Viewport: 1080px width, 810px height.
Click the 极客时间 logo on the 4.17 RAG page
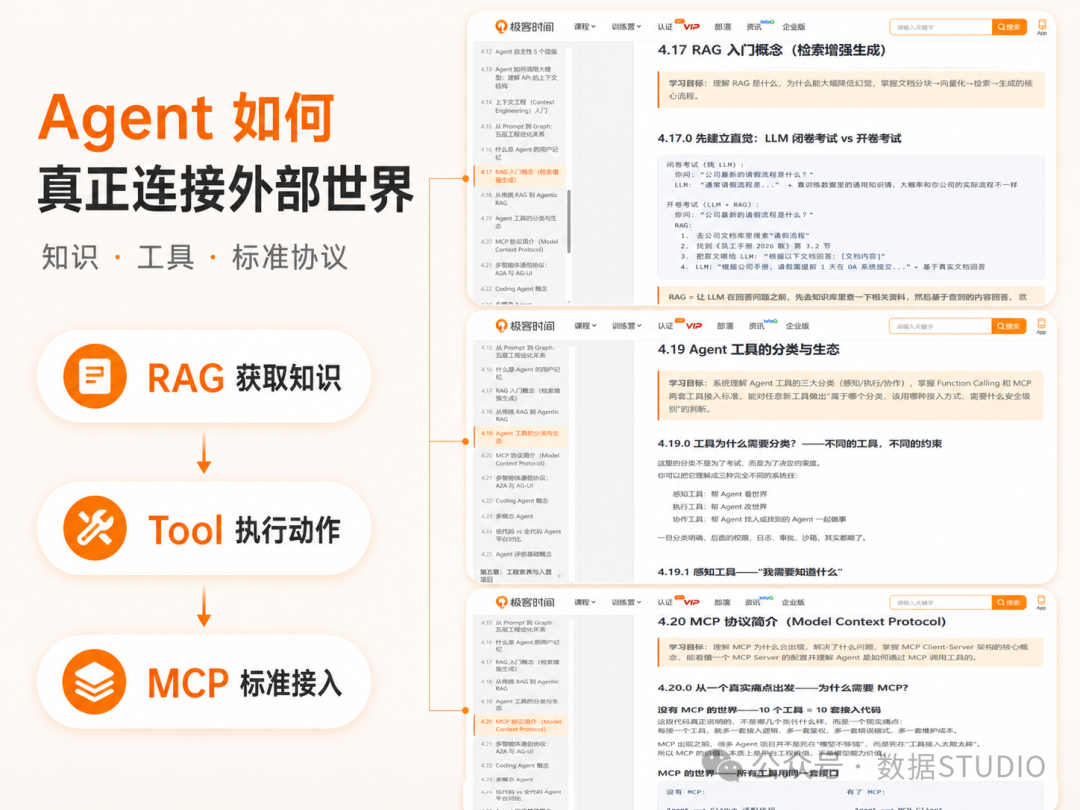click(524, 27)
